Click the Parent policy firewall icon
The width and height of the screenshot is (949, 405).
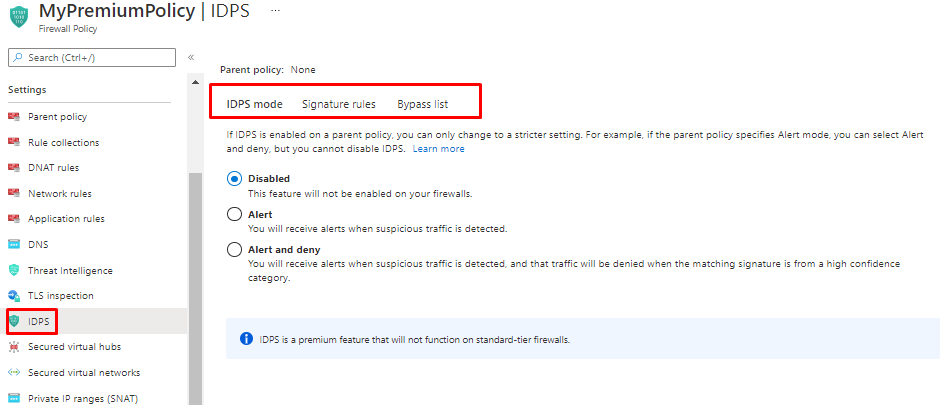click(x=14, y=117)
